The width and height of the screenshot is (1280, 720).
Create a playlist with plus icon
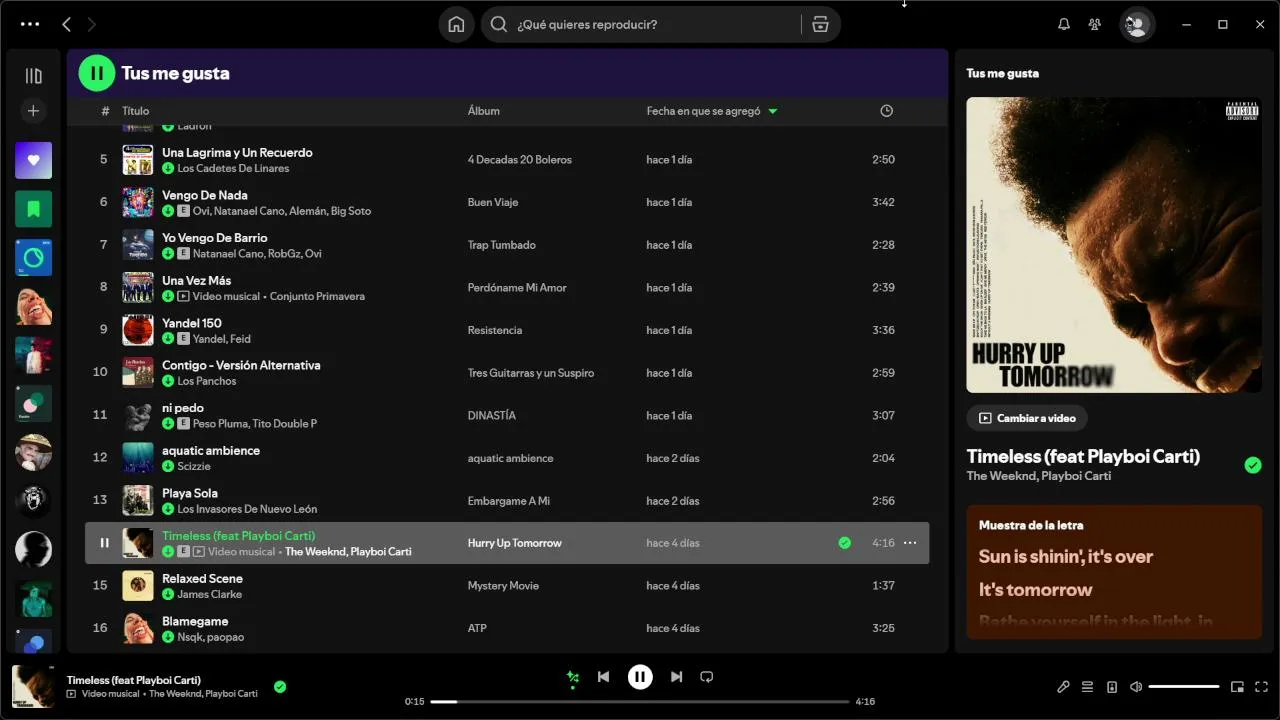(x=33, y=111)
